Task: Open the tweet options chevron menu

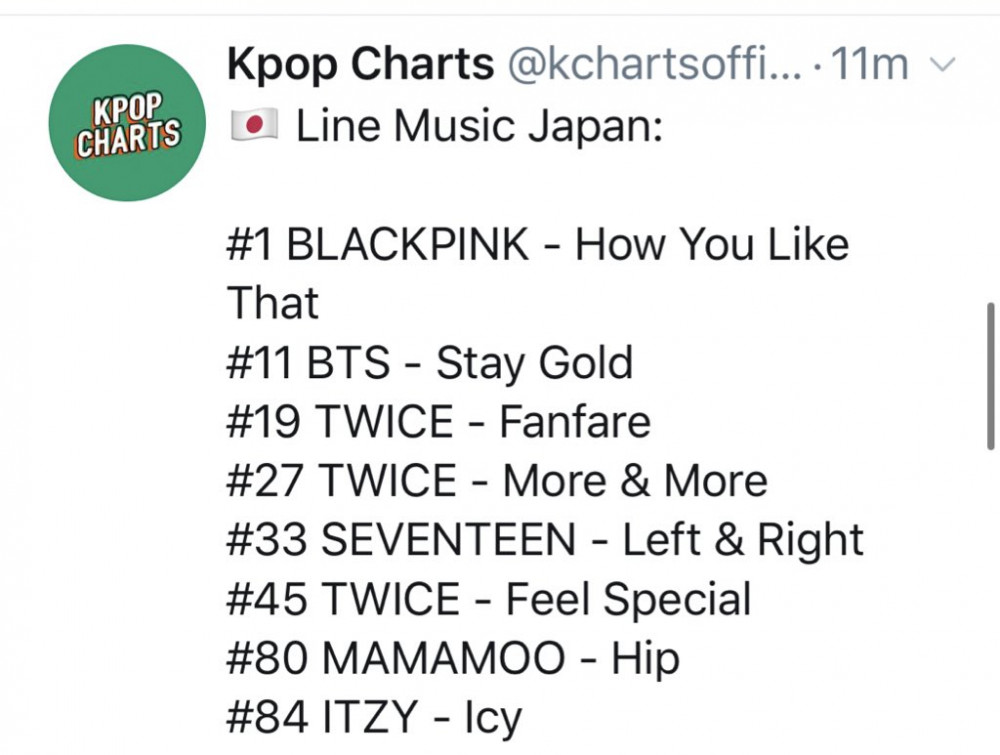Action: (x=943, y=64)
